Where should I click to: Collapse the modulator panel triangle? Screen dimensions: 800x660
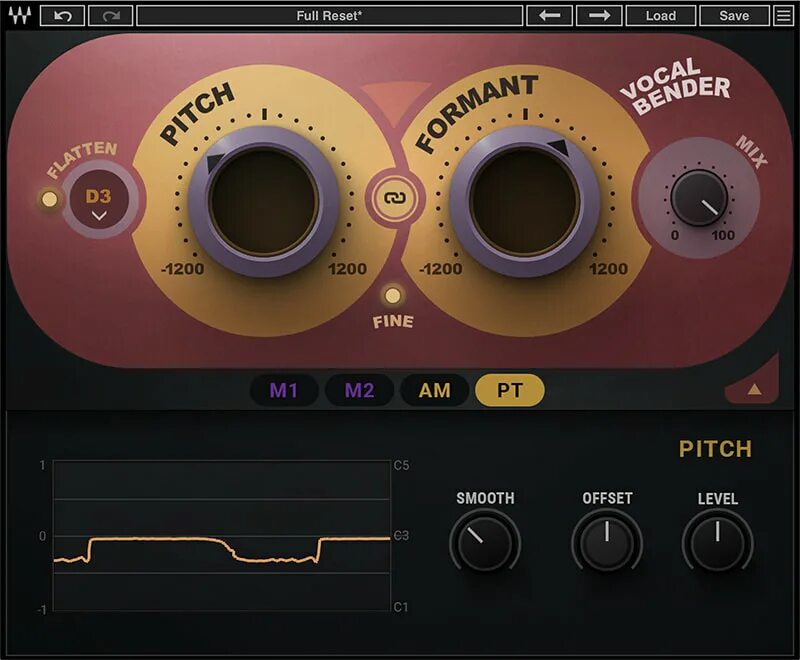pos(755,390)
